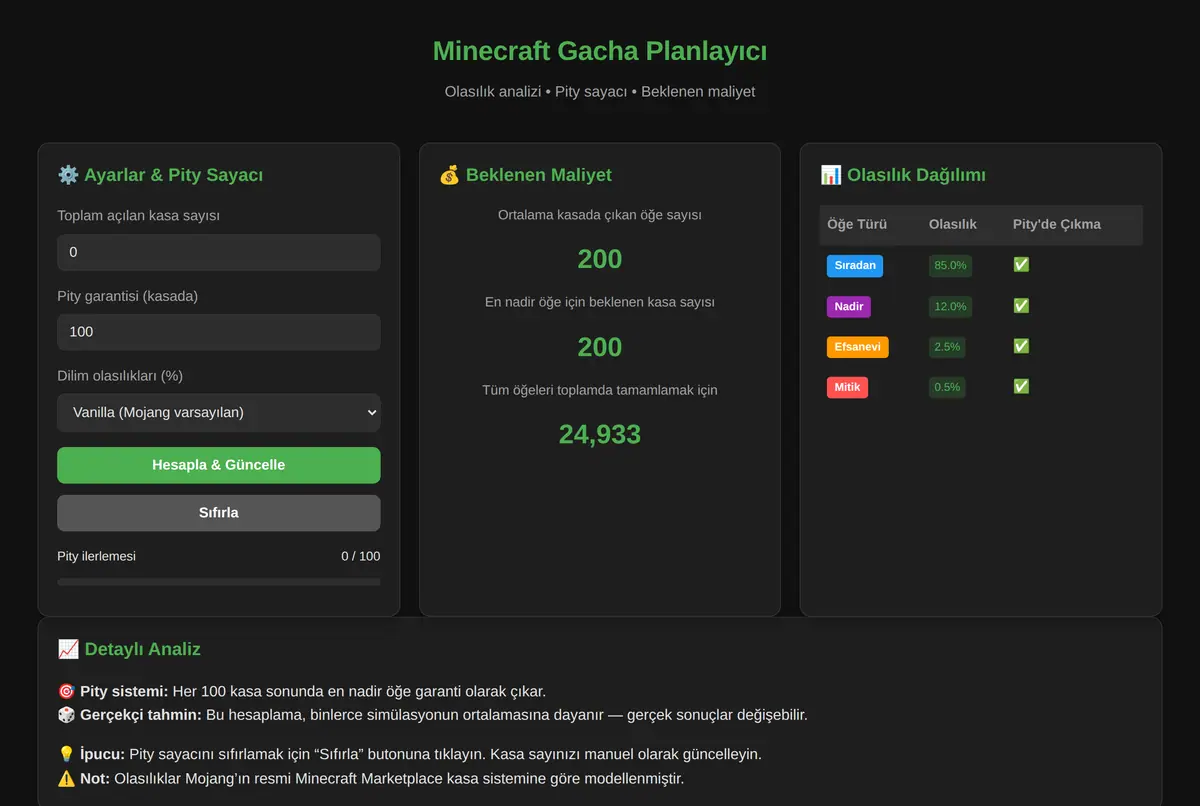Click the Pity ilerlemesi label
1200x806 pixels.
tap(97, 556)
